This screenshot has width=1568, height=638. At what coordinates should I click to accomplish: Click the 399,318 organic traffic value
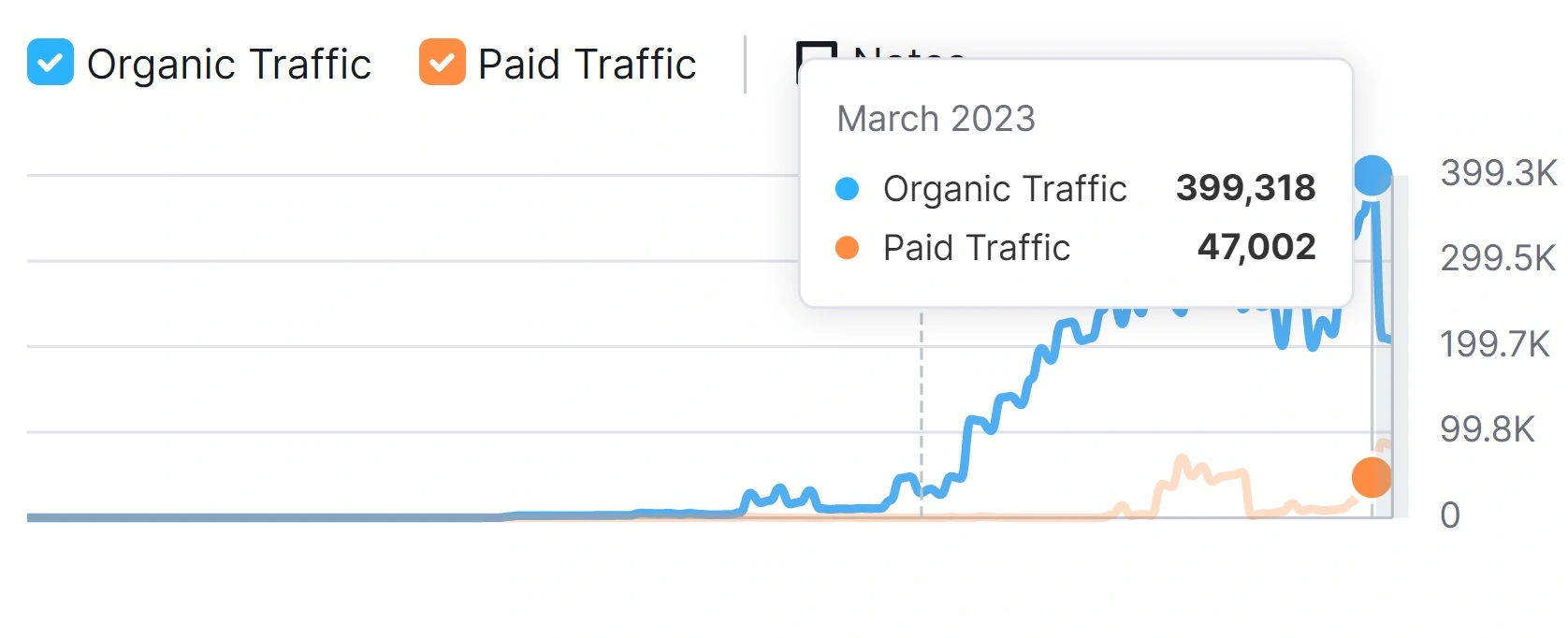coord(1245,188)
